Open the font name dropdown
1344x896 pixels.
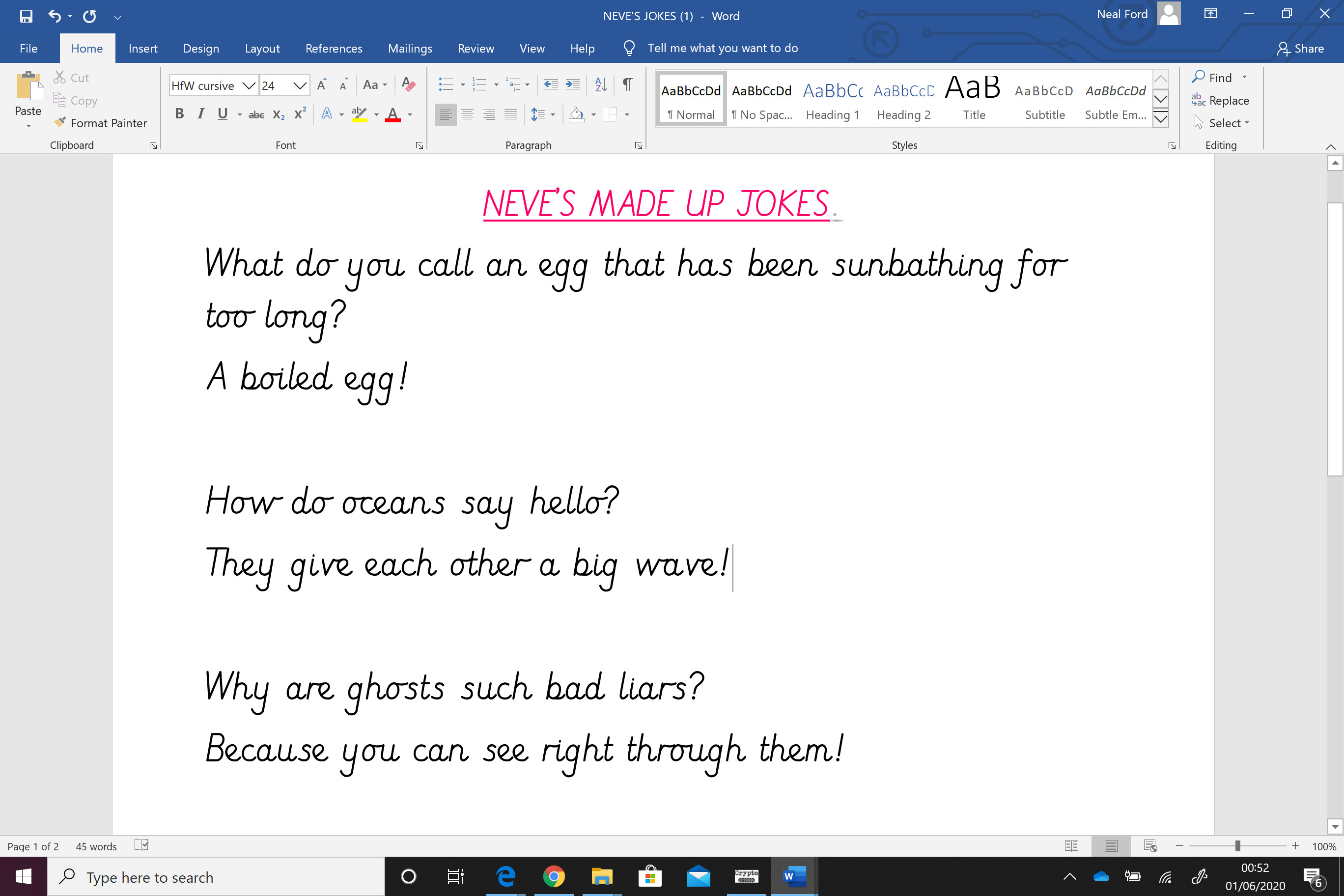248,85
